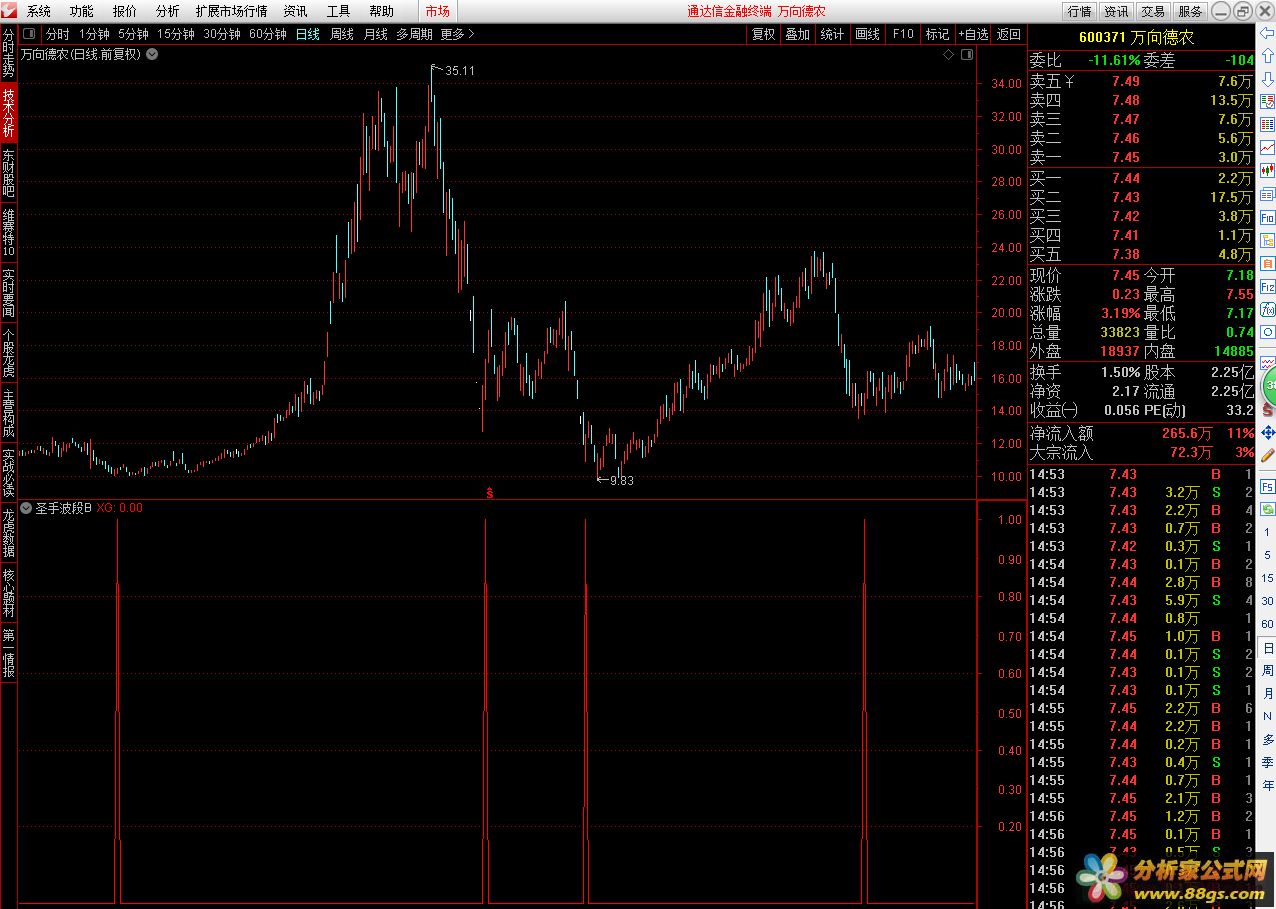Open the 龙虎数据 side tab
Image resolution: width=1276 pixels, height=909 pixels.
[8, 533]
